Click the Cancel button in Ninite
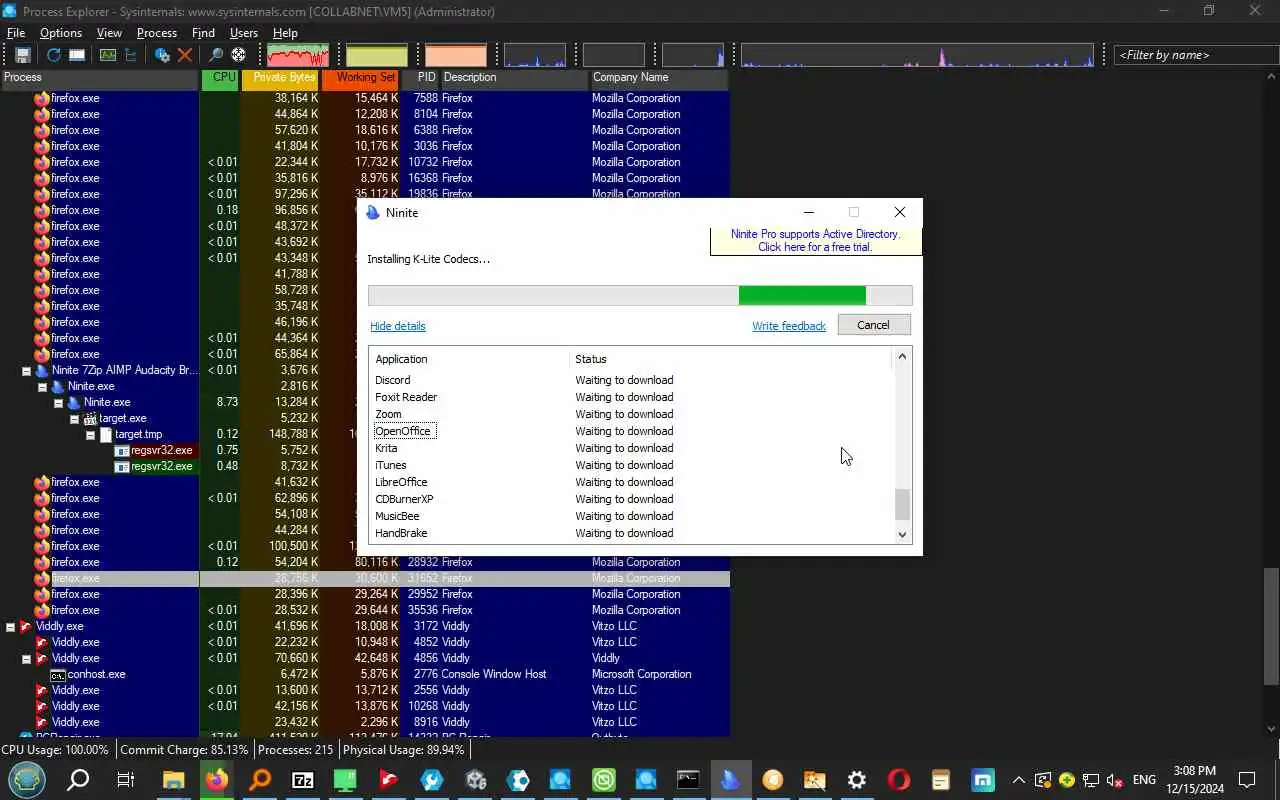The width and height of the screenshot is (1280, 800). pyautogui.click(x=873, y=325)
